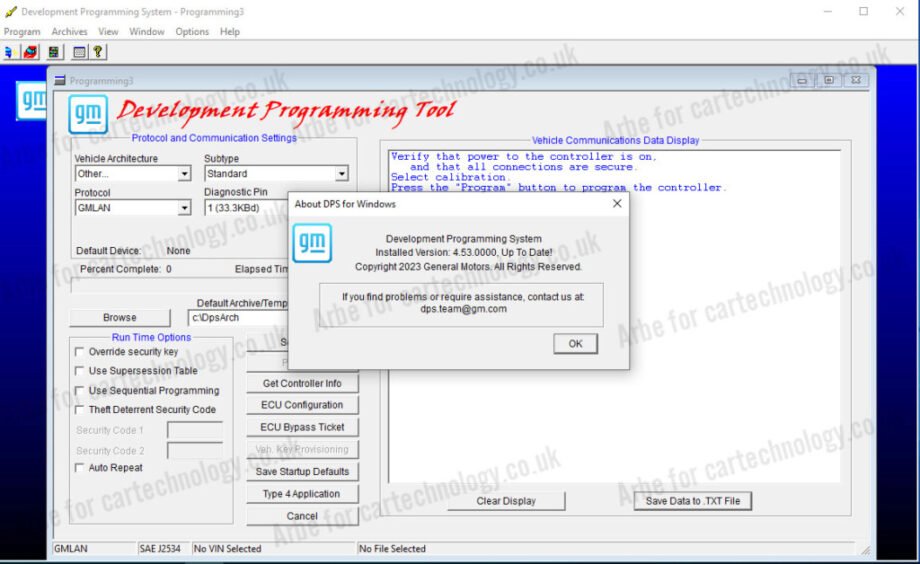Click the yellow question mark help icon
This screenshot has width=920, height=564.
point(98,52)
